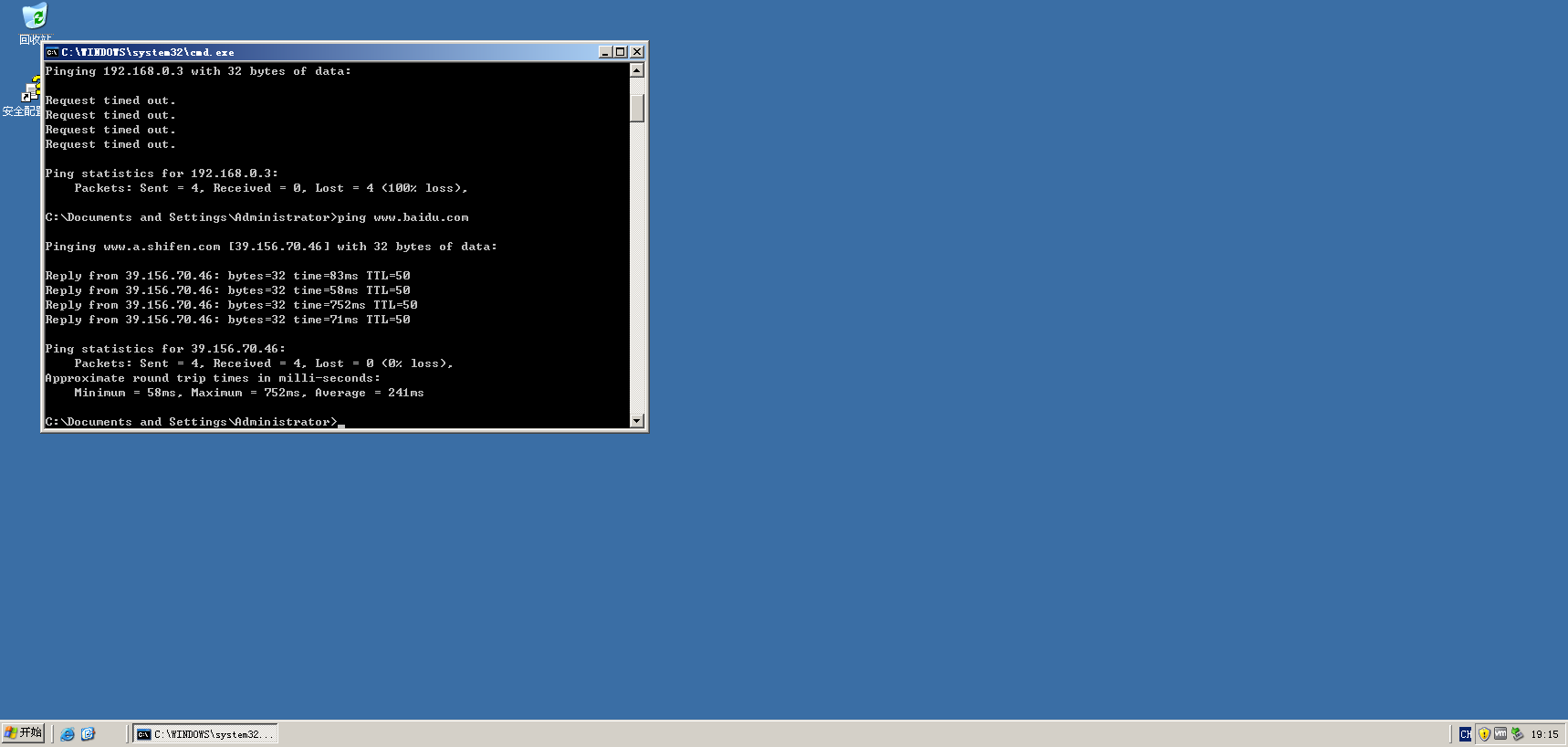Launch Internet Explorer from Quick Launch
Viewport: 1568px width, 747px height.
(x=68, y=734)
